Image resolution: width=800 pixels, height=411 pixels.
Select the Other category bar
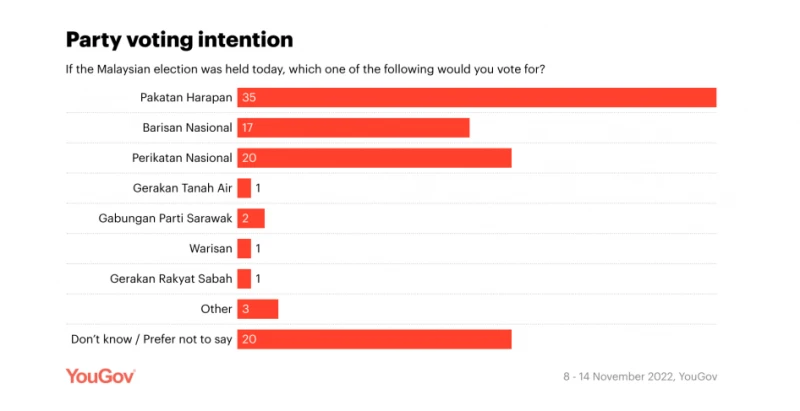(x=257, y=309)
